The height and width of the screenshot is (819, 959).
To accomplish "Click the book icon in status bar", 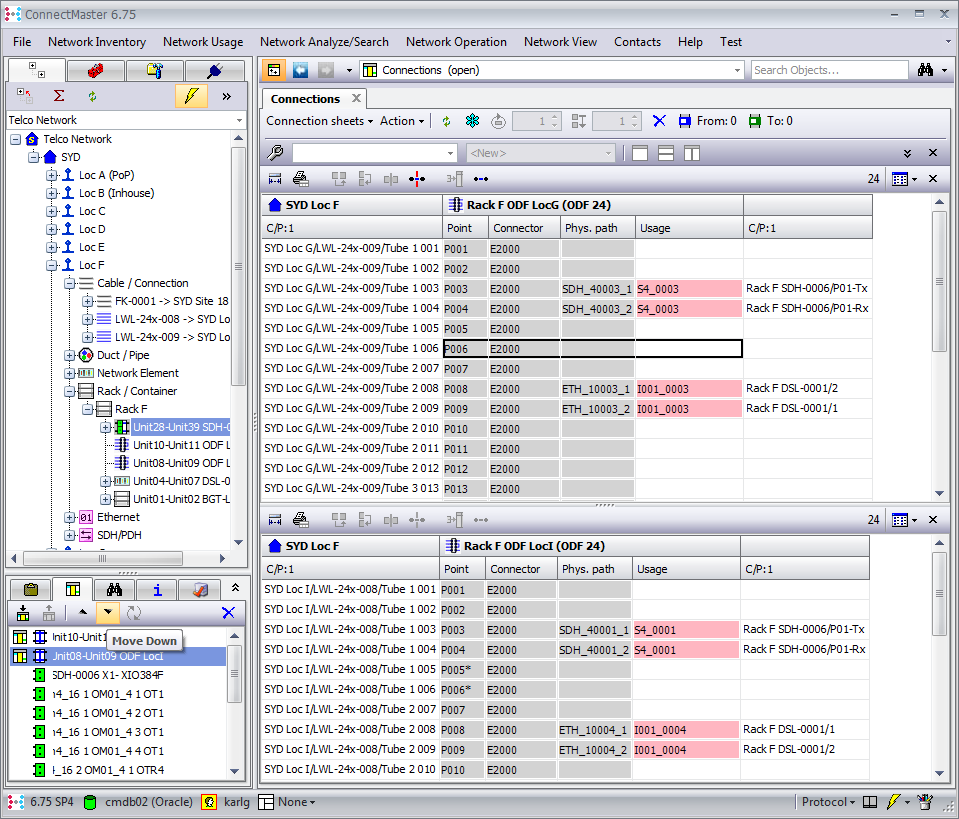I will point(870,802).
